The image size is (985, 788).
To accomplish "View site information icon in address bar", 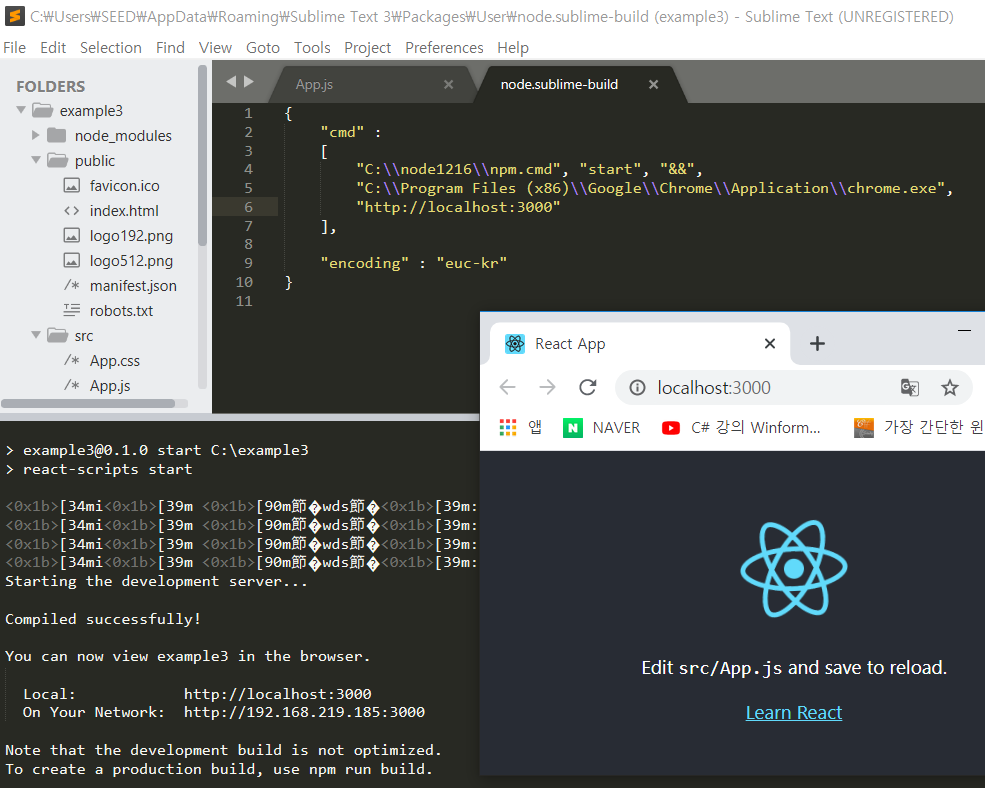I will point(637,388).
